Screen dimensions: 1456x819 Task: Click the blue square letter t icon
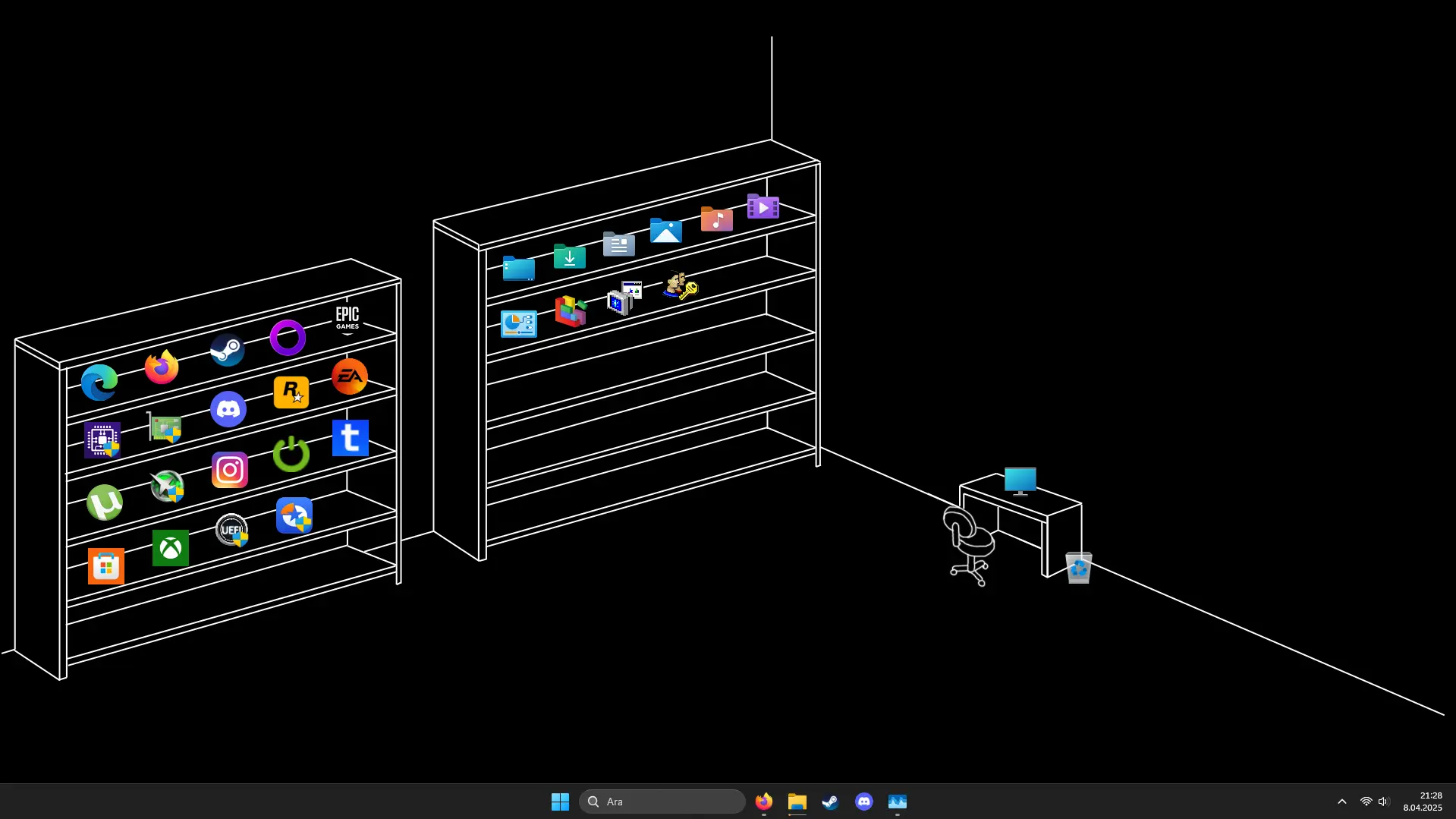351,438
